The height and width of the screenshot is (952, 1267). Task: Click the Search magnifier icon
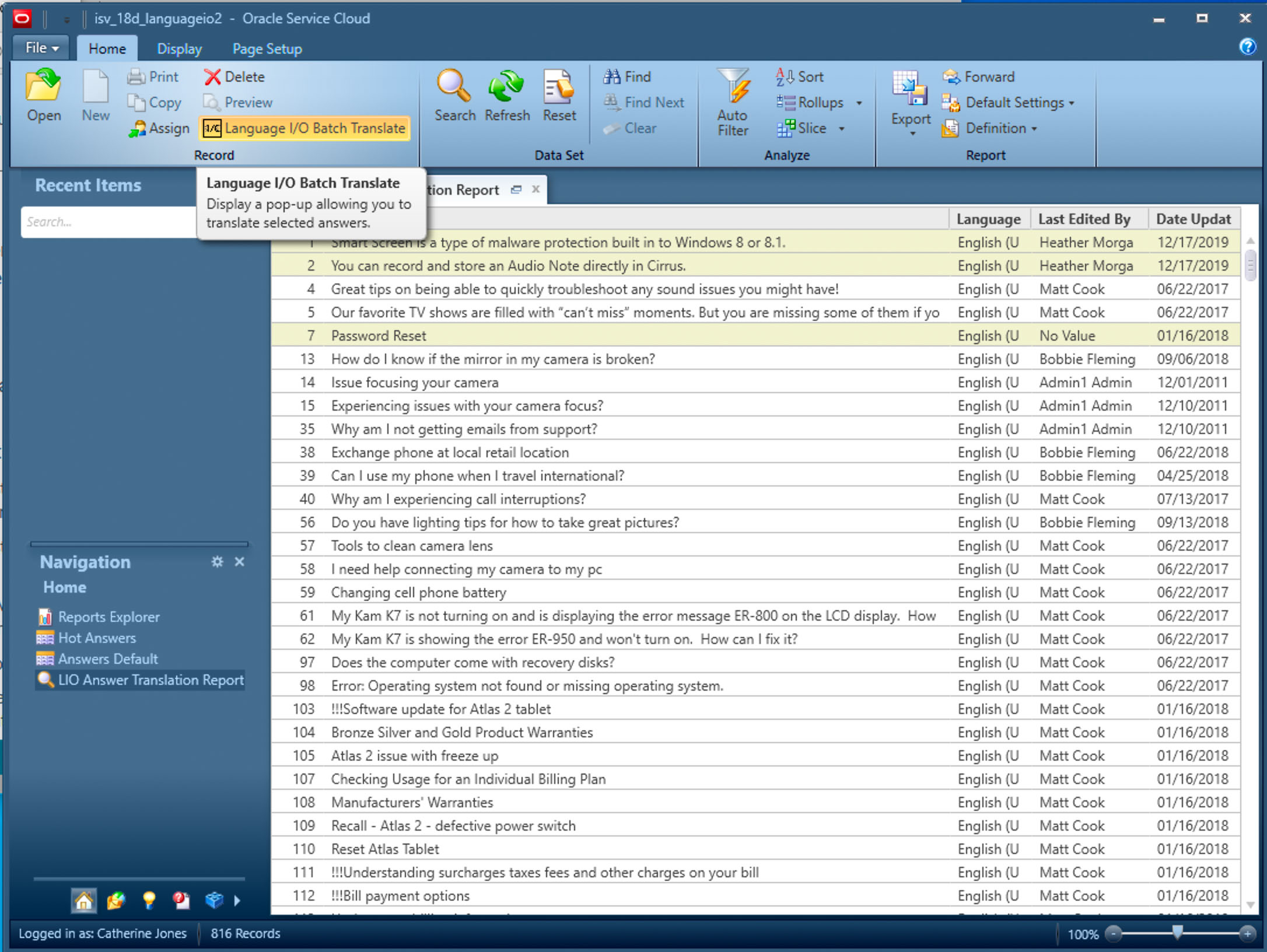[454, 86]
